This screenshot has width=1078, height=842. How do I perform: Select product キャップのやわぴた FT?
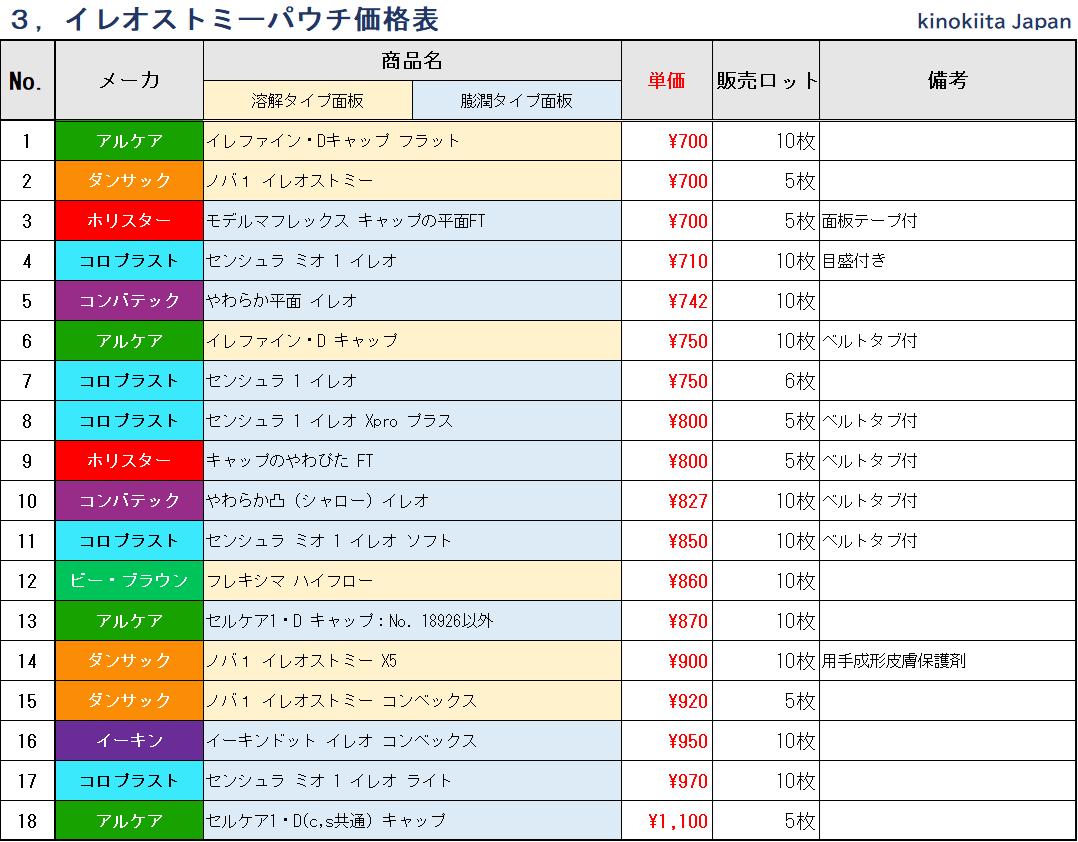click(412, 460)
